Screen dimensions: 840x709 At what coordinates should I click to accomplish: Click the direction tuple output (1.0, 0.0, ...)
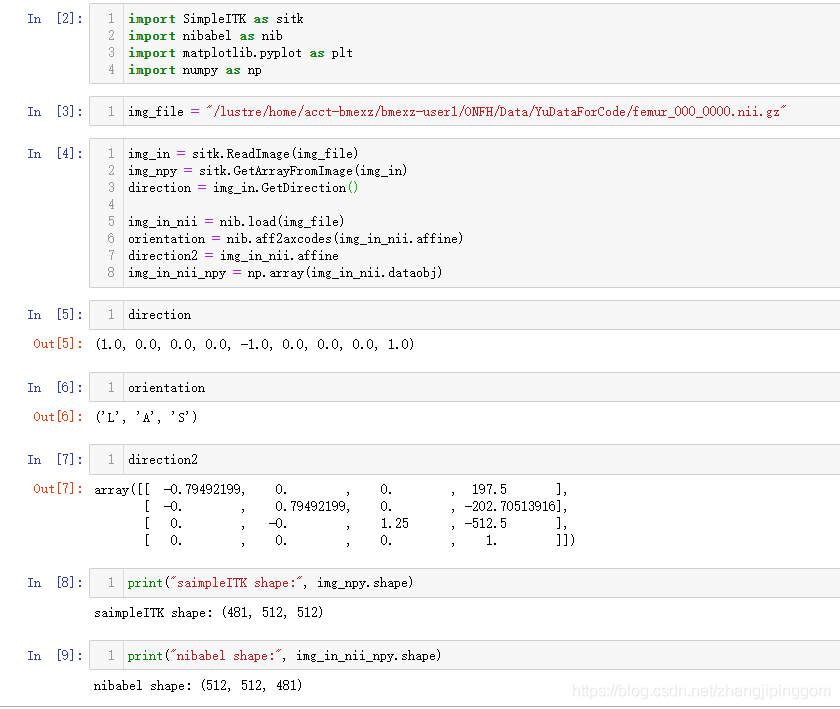pyautogui.click(x=255, y=345)
